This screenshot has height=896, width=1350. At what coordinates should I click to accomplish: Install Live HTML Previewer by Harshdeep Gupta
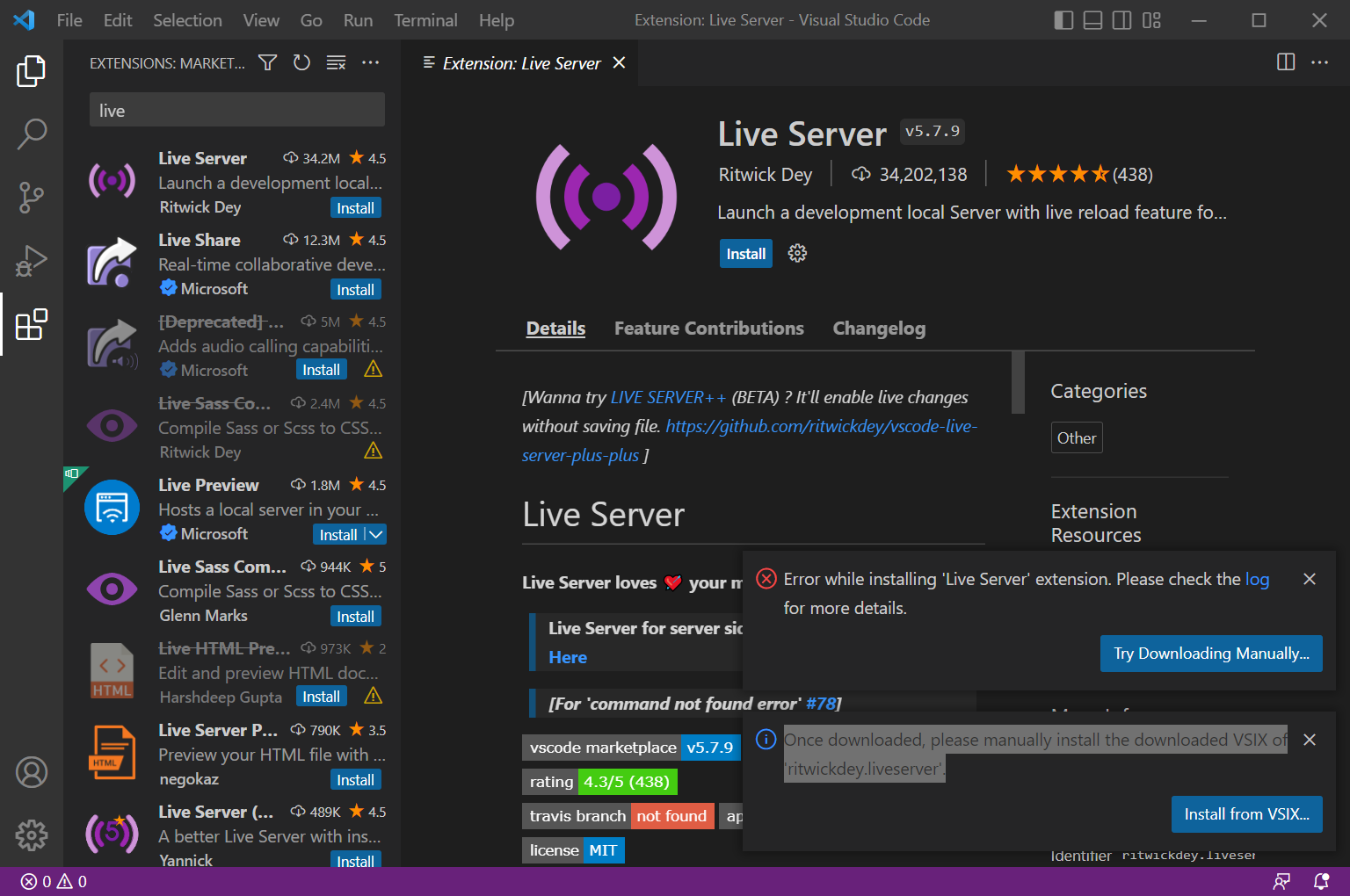click(321, 697)
